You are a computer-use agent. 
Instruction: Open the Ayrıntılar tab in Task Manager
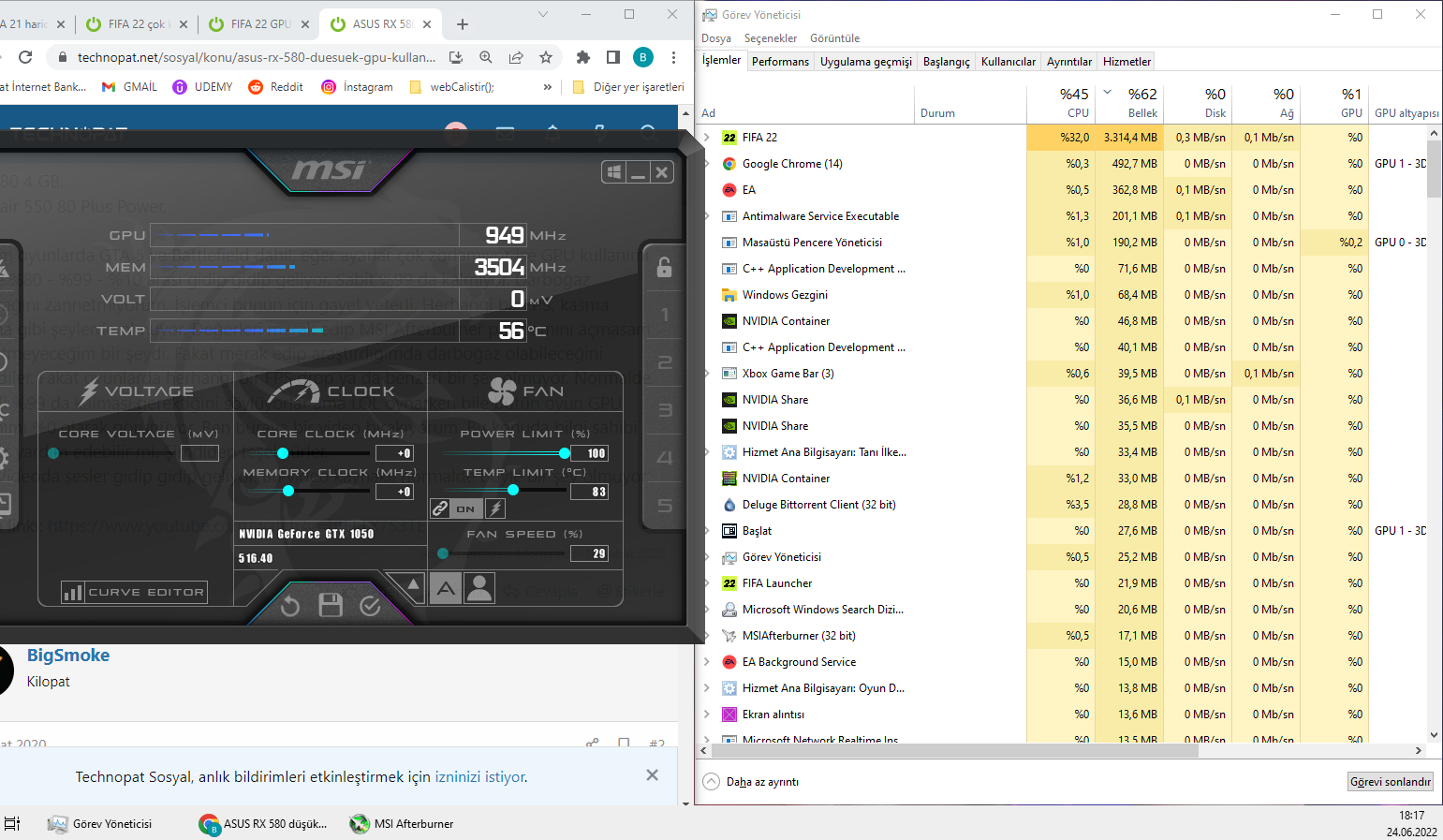click(x=1069, y=62)
